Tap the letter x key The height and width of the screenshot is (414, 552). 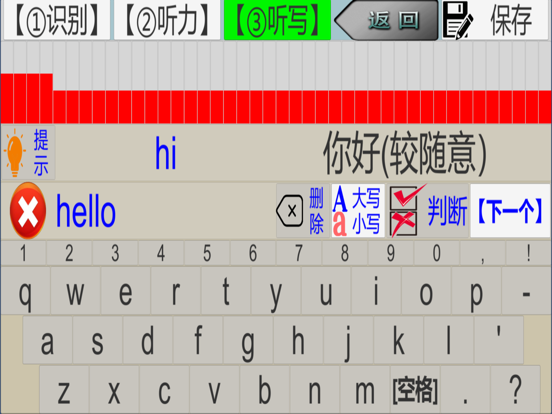114,389
